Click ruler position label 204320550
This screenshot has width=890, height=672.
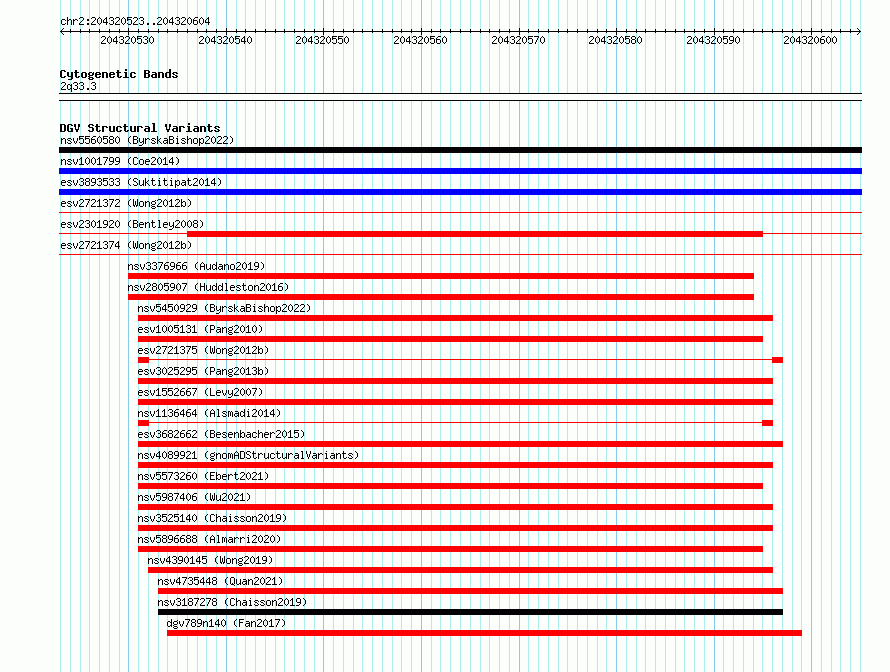point(322,40)
